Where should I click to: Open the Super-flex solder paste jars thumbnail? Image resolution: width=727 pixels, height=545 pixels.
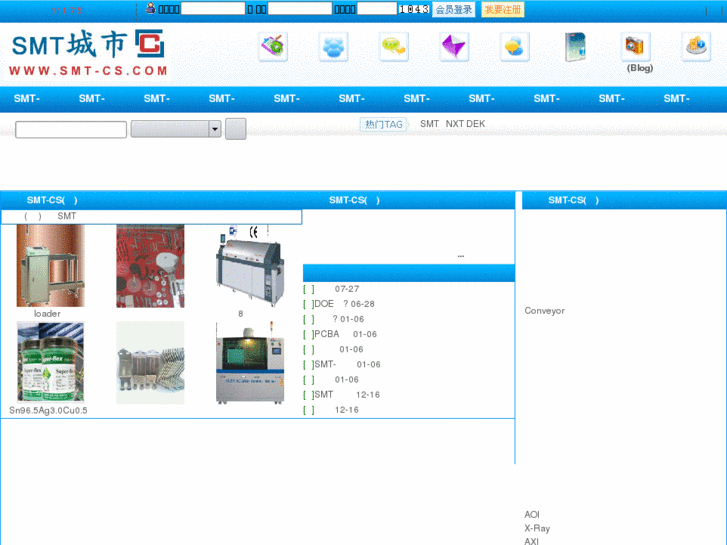(51, 362)
